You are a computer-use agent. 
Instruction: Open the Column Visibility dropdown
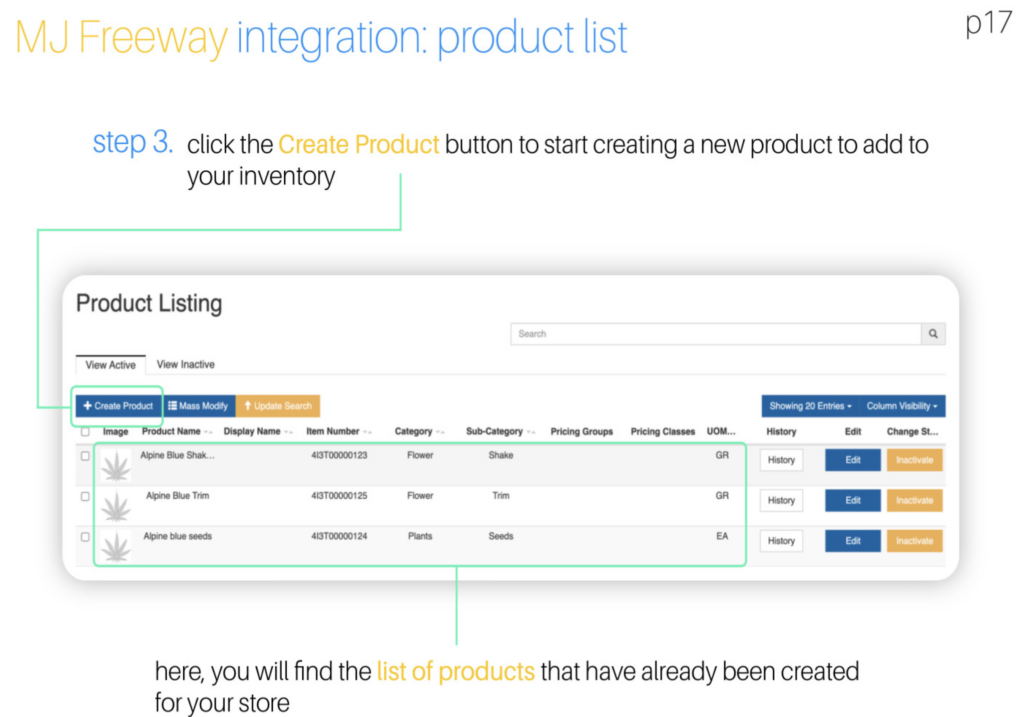point(902,406)
